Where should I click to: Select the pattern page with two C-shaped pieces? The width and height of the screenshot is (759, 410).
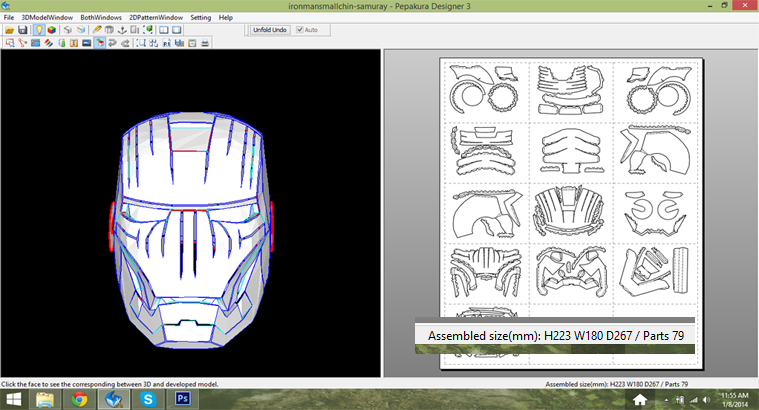[655, 213]
